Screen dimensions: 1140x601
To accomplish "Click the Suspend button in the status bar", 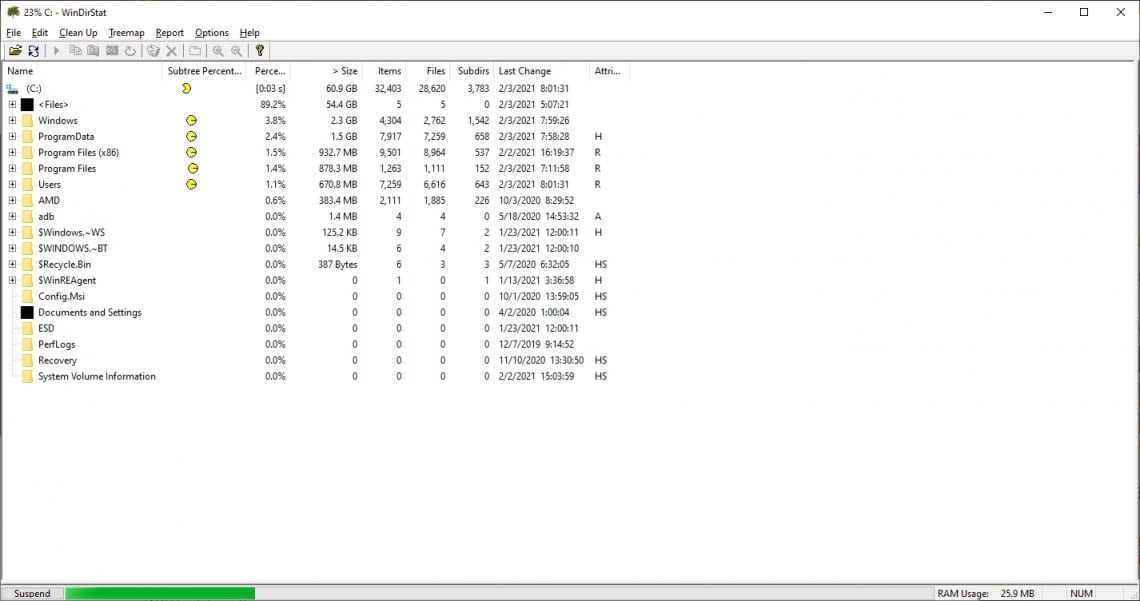I will point(32,593).
